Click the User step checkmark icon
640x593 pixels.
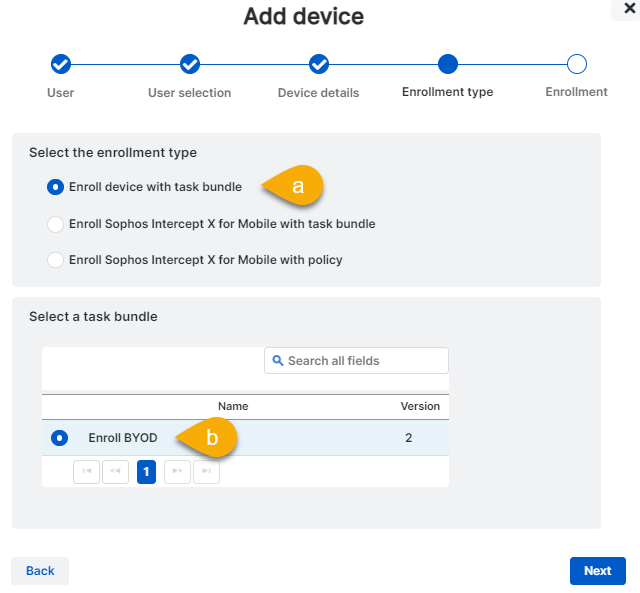tap(60, 65)
